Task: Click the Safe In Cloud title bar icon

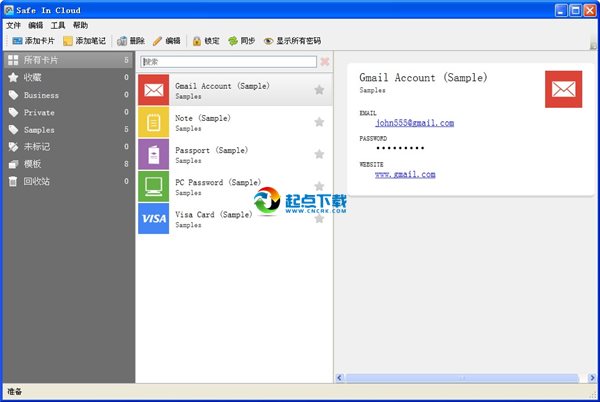Action: [x=9, y=10]
